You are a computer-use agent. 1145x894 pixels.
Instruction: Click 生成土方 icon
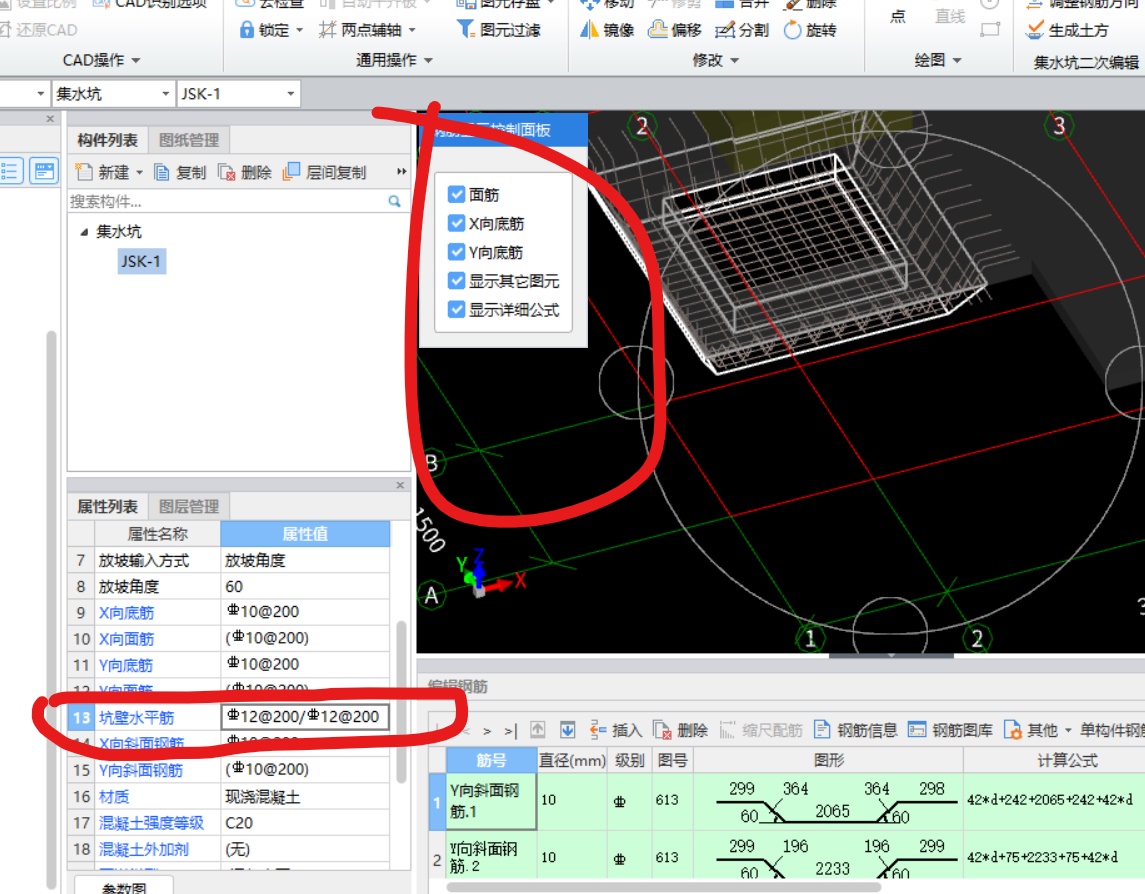click(x=1035, y=30)
